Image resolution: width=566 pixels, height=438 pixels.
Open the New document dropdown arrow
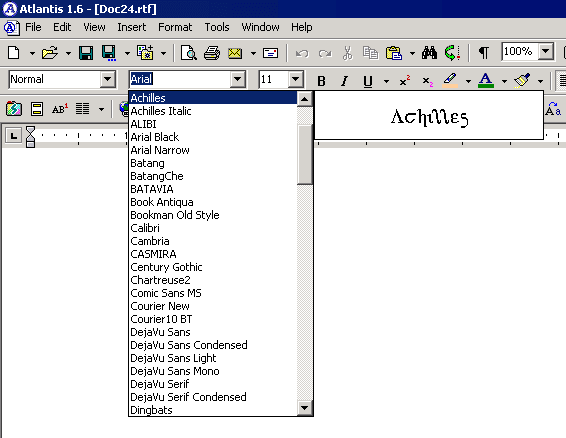tap(32, 53)
